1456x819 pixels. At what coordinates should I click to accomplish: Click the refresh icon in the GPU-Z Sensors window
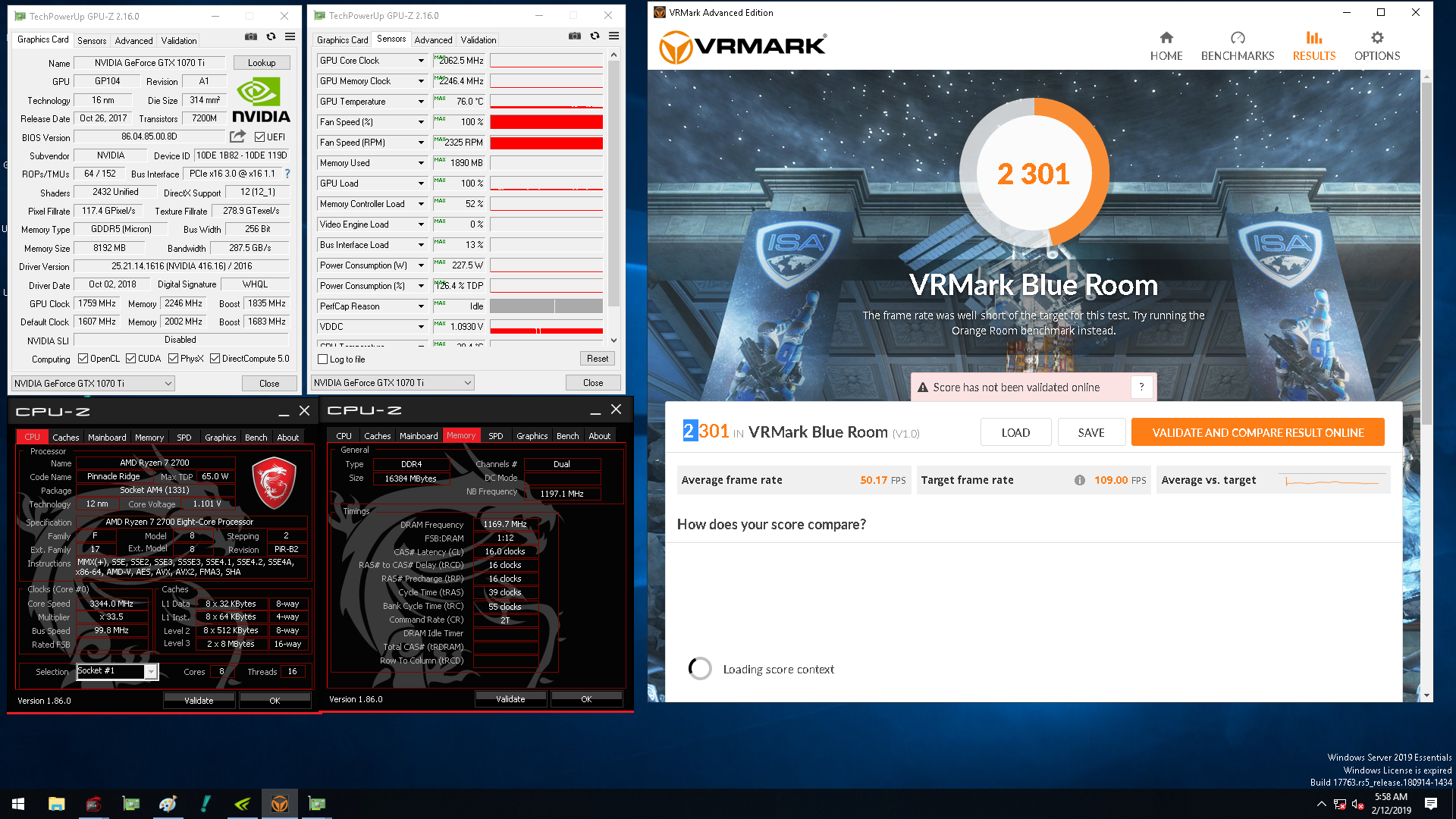tap(595, 36)
